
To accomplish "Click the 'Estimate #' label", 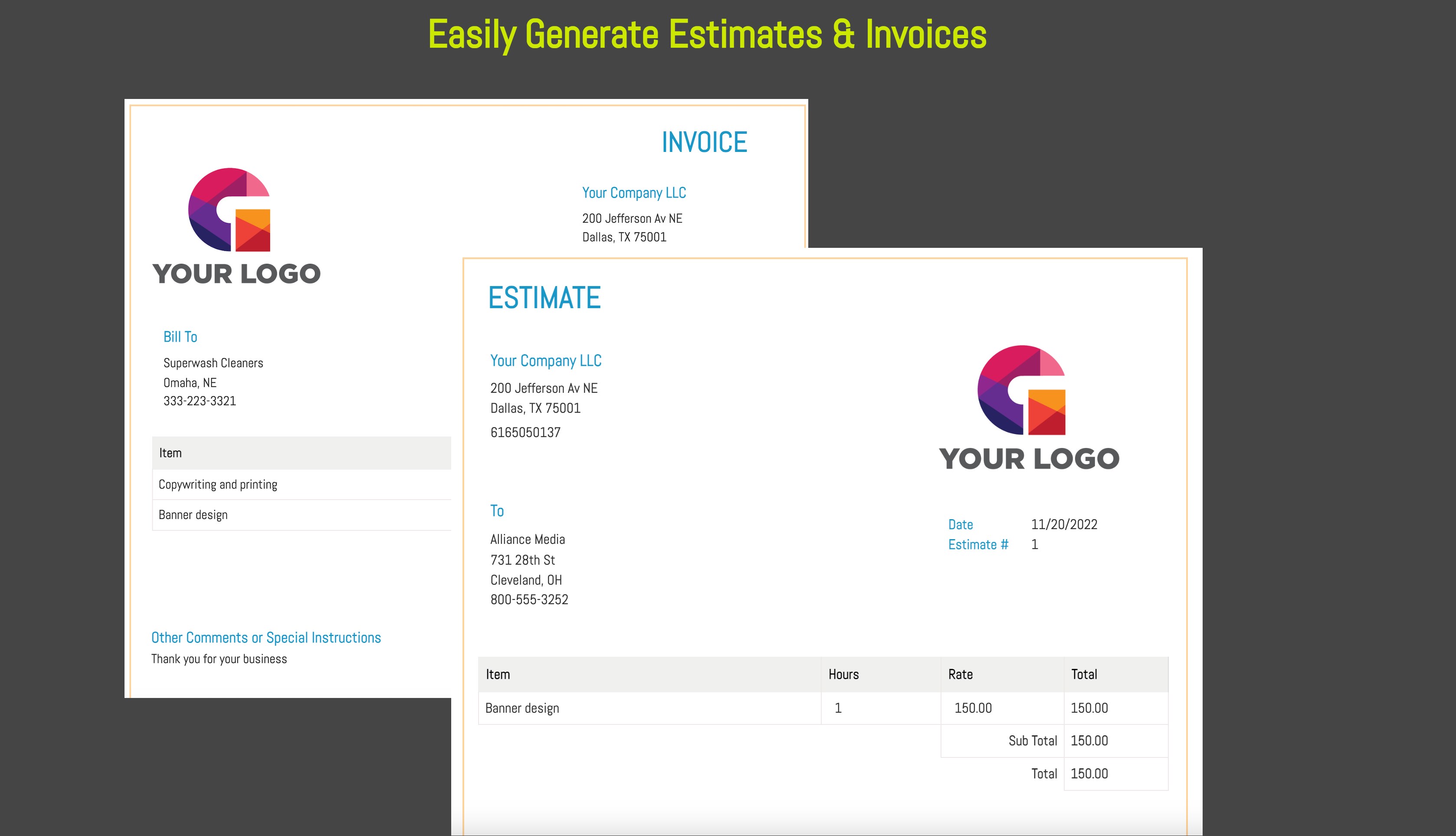I will (x=977, y=545).
